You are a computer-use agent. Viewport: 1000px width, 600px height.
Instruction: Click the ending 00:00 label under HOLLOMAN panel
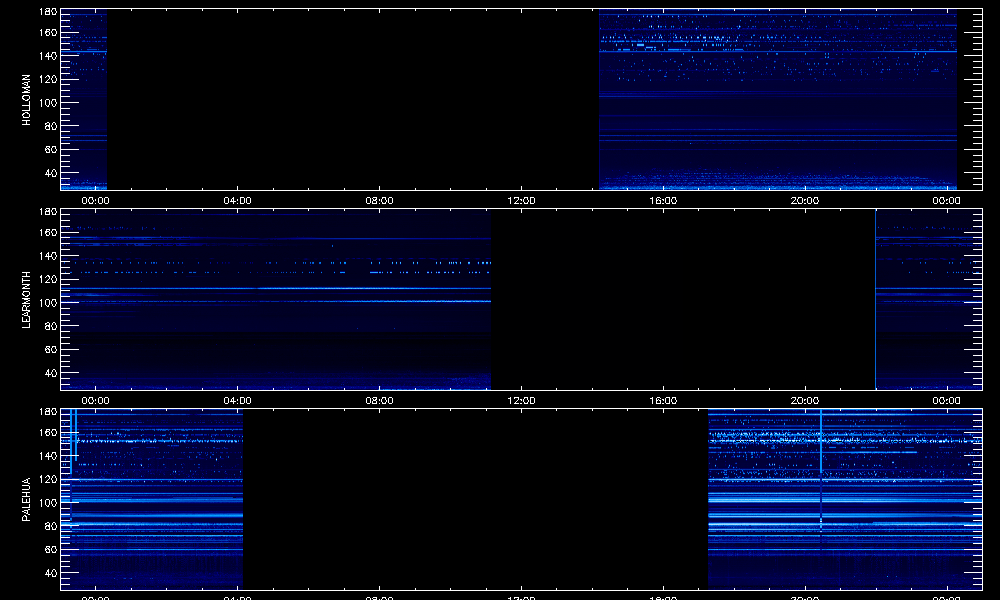point(946,201)
